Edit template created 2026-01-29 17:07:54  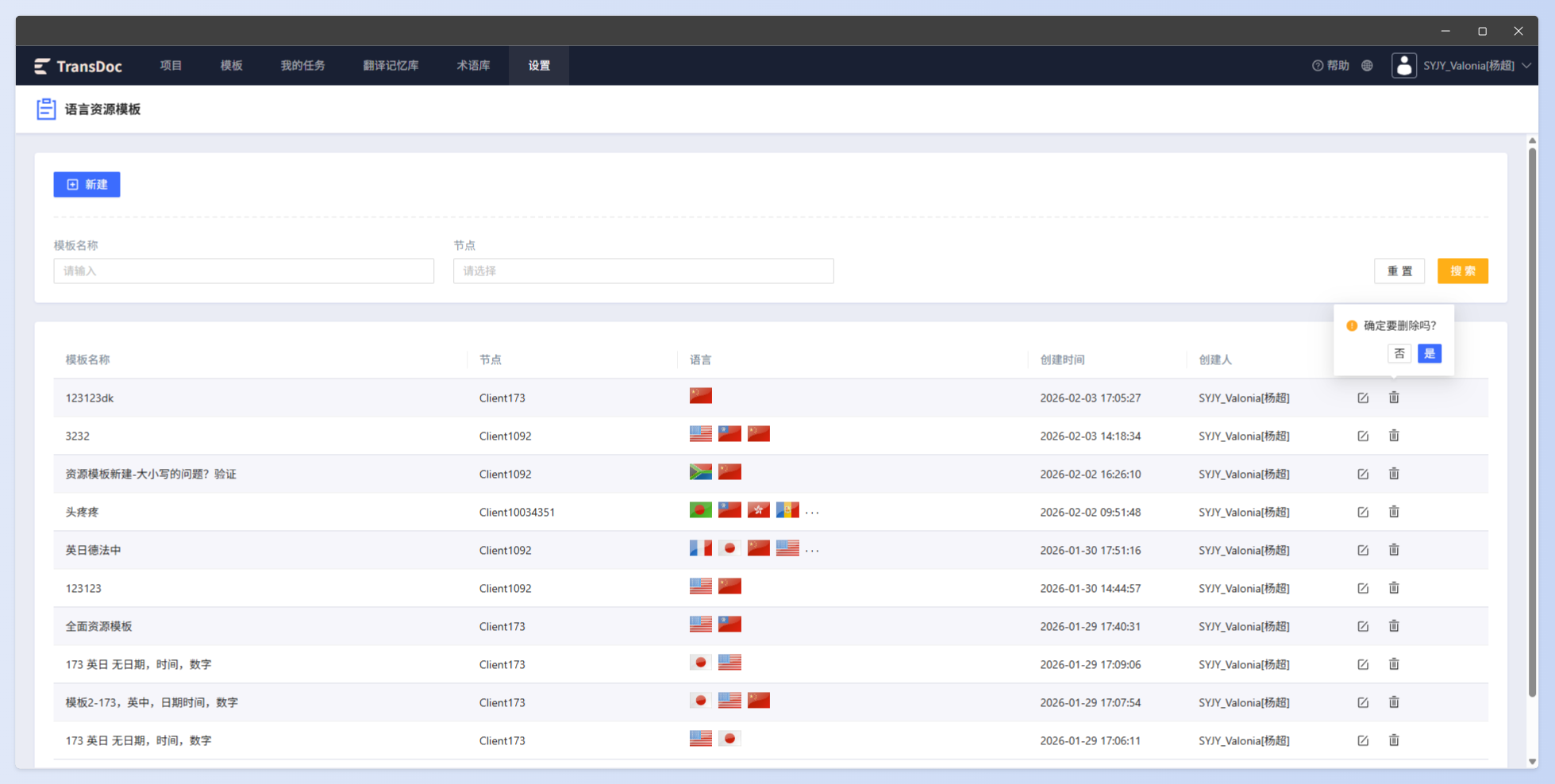[1363, 702]
